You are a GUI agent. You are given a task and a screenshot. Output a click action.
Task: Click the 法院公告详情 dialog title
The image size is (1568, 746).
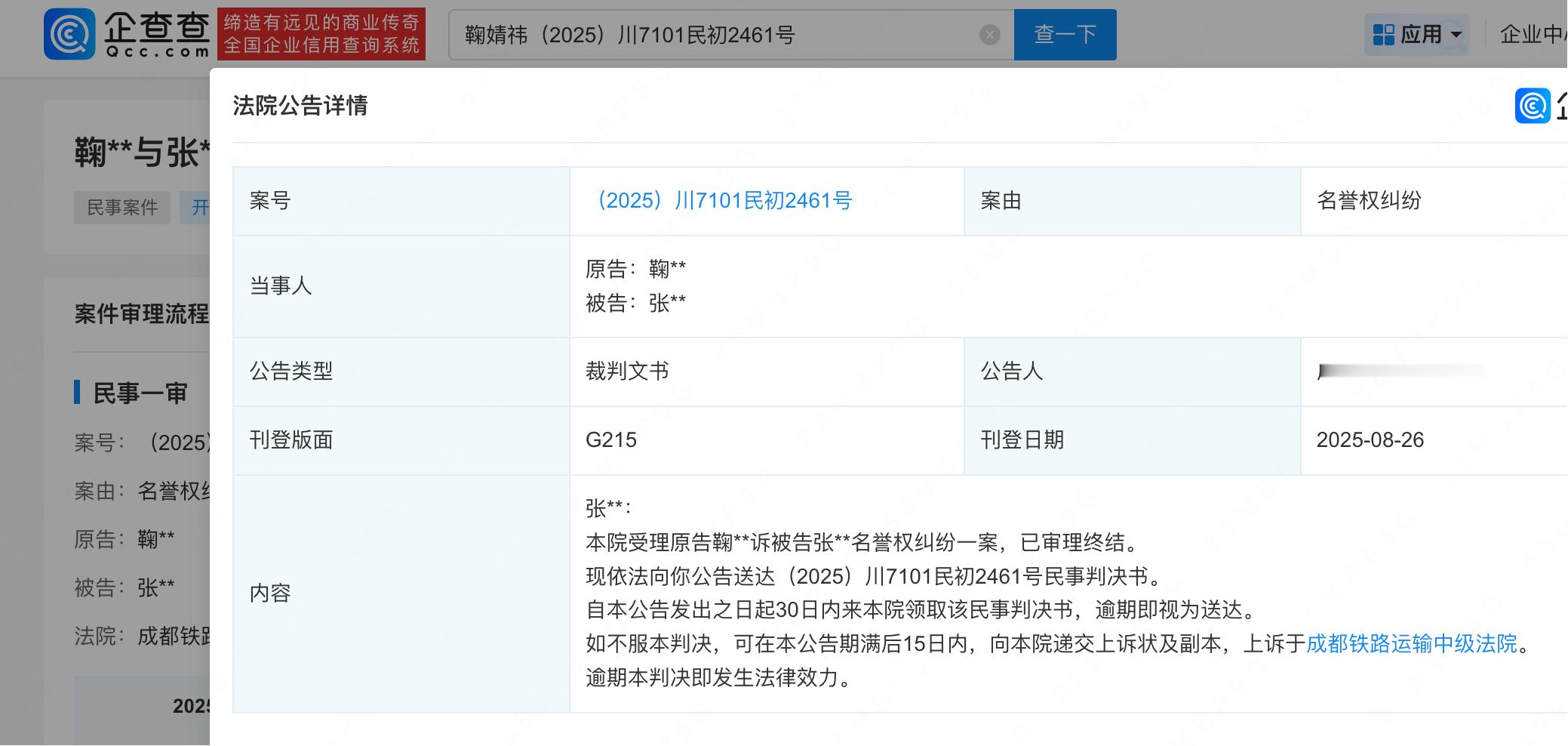[x=300, y=106]
